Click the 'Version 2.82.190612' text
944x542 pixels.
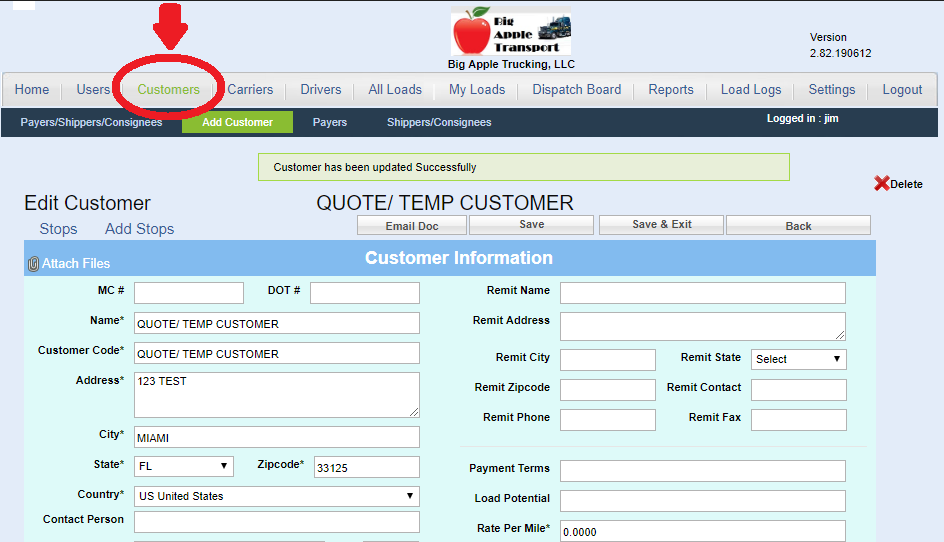840,45
